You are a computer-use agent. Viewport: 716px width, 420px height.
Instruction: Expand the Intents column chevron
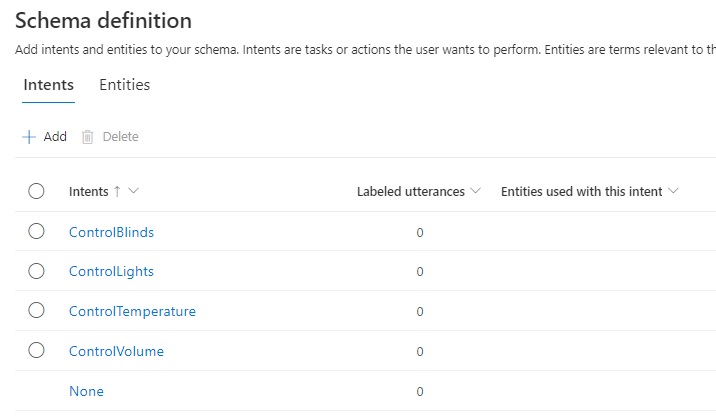point(134,192)
